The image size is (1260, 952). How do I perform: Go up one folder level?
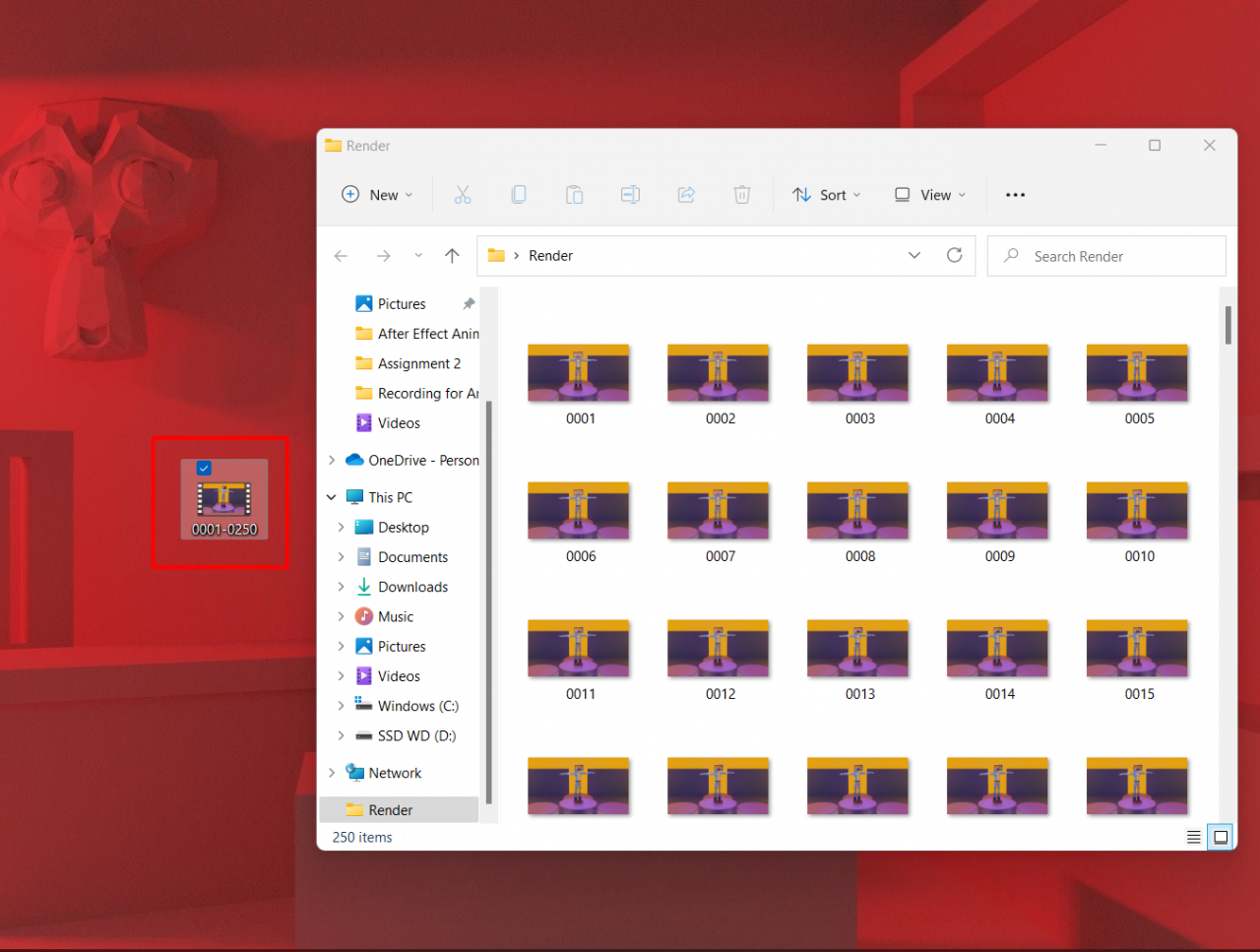click(452, 256)
